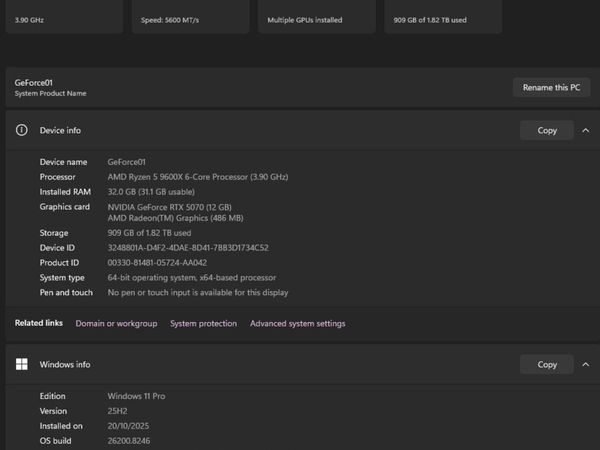Copy the Windows info details
This screenshot has width=600, height=450.
coord(547,364)
